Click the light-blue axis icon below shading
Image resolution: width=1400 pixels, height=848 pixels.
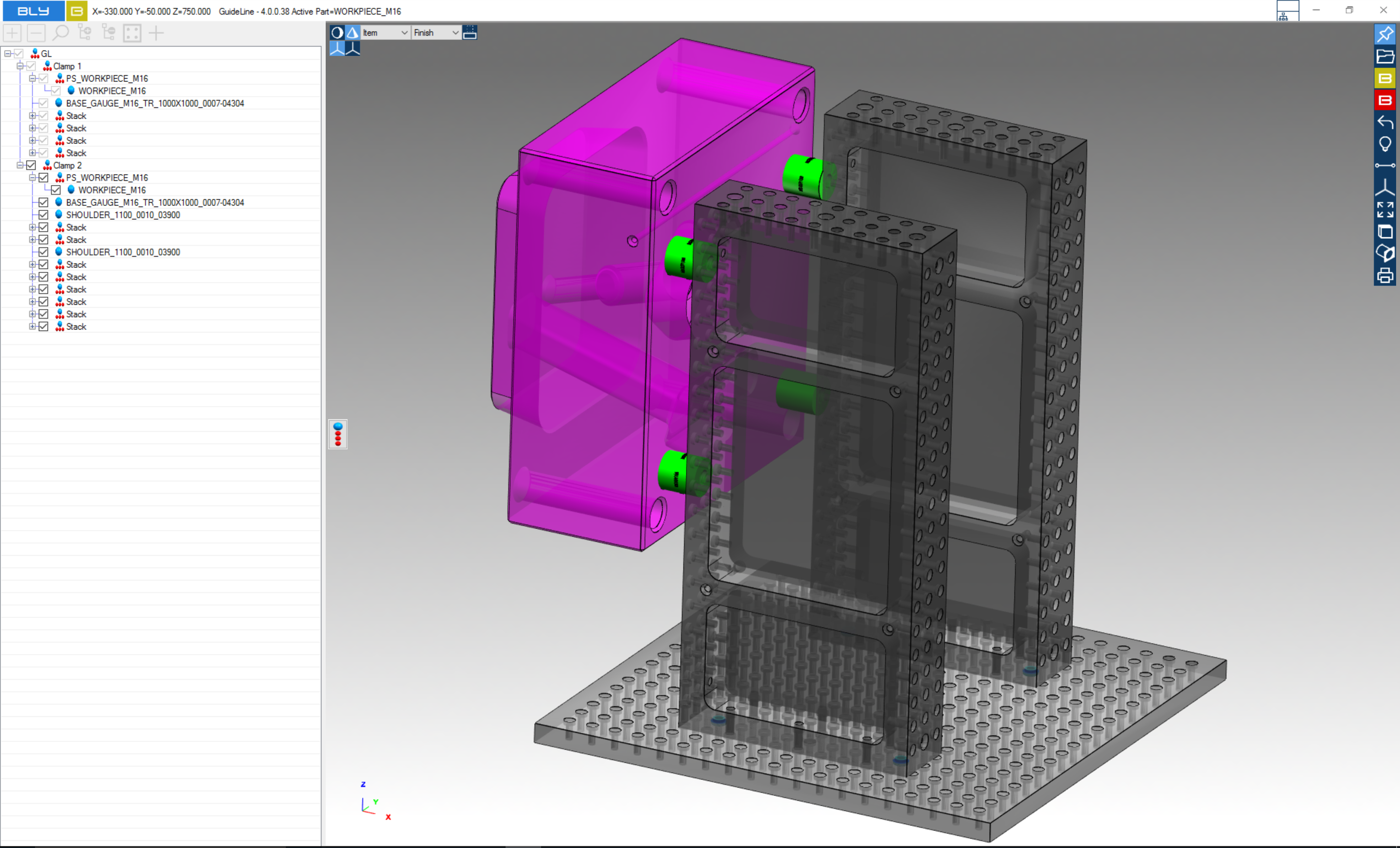(x=337, y=48)
